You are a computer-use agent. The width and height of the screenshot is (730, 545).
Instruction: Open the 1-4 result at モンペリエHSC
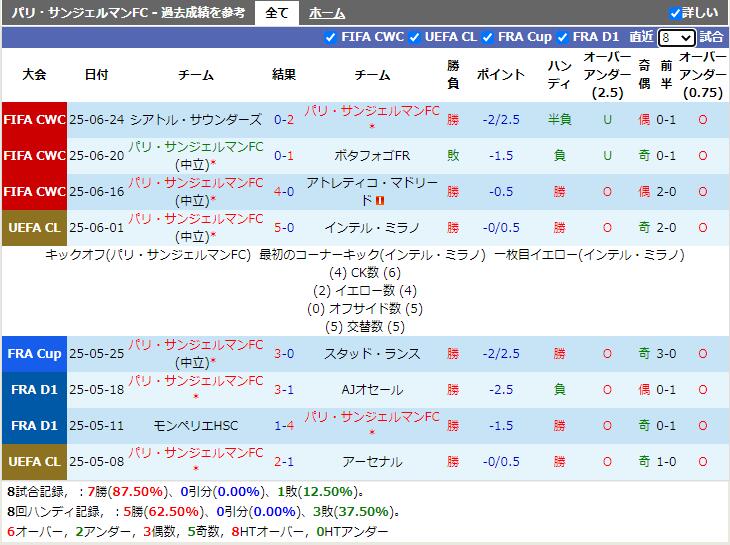click(284, 425)
